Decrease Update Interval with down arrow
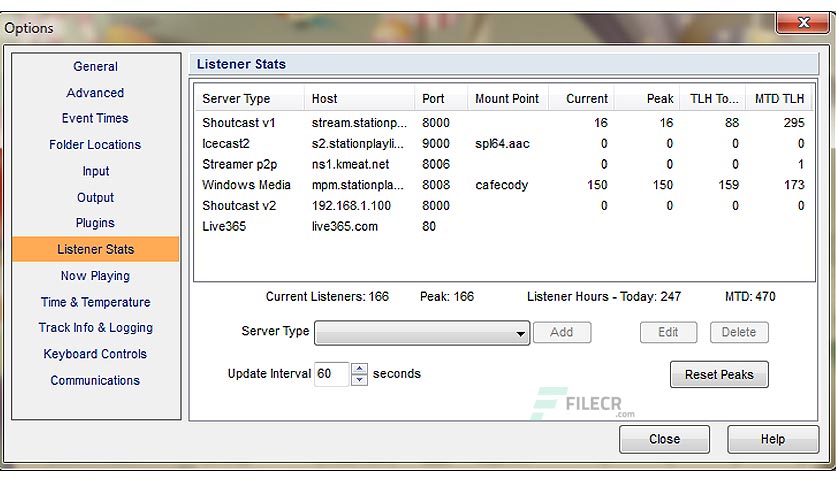The image size is (836, 484). coord(360,380)
